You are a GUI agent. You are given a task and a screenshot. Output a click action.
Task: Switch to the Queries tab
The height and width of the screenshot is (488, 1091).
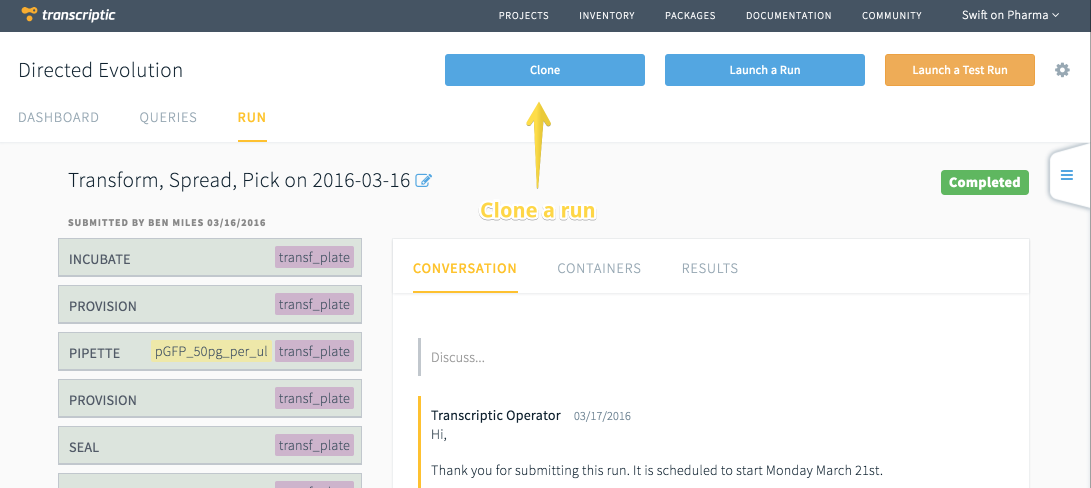coord(168,118)
